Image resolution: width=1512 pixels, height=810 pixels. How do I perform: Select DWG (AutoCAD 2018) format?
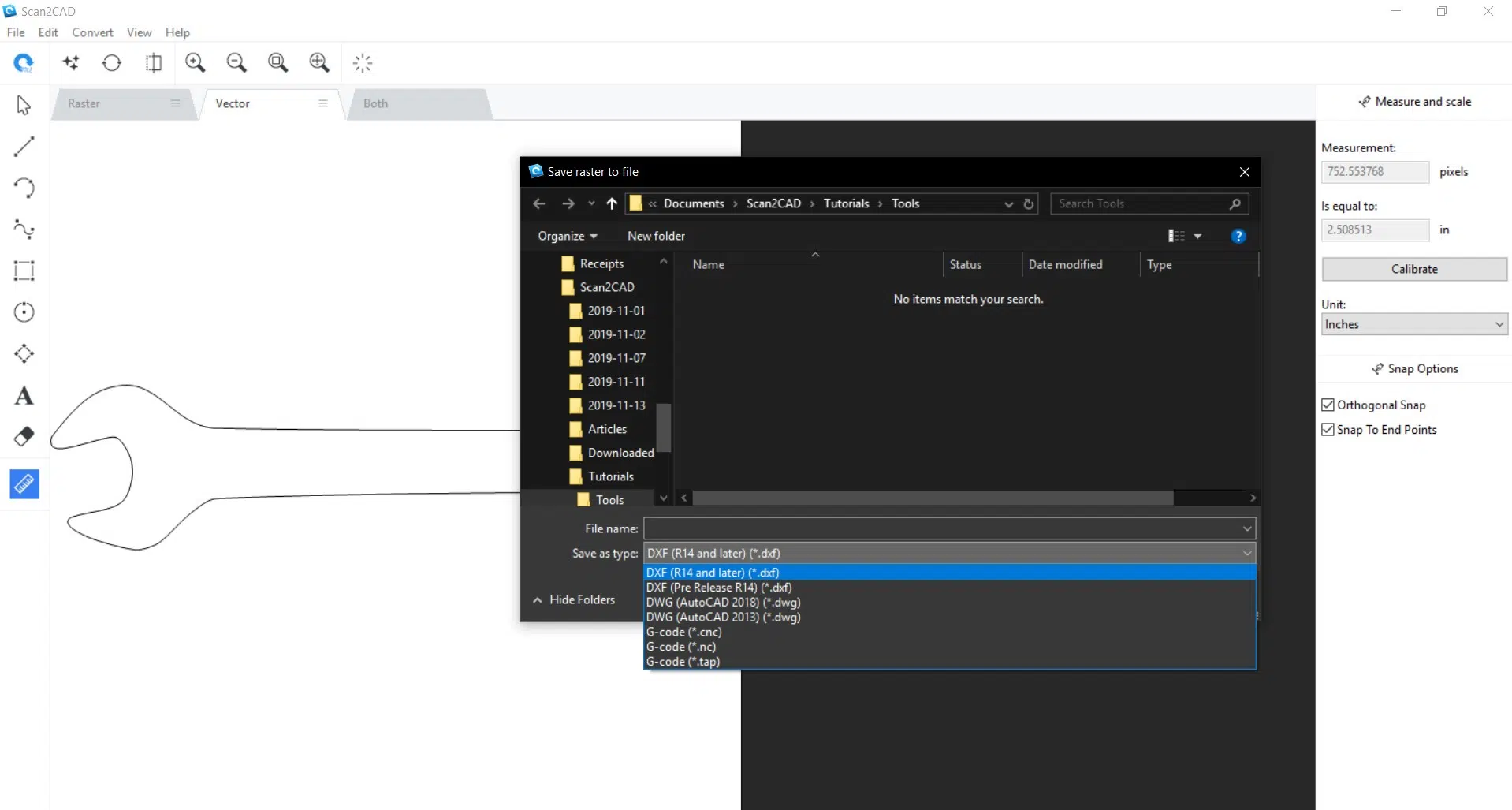pyautogui.click(x=723, y=602)
